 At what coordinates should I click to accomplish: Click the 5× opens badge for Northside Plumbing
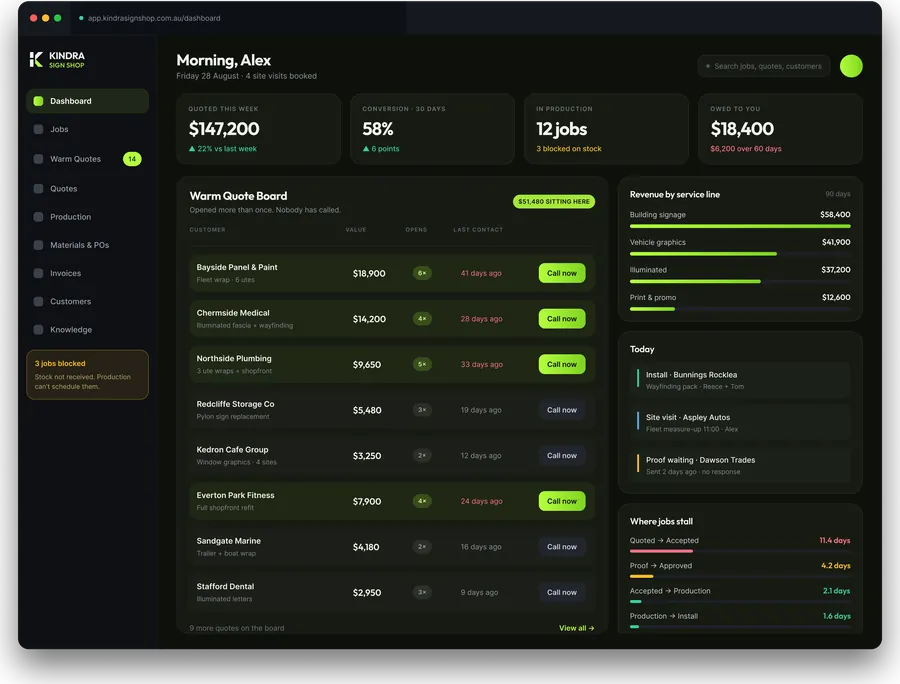(x=422, y=364)
